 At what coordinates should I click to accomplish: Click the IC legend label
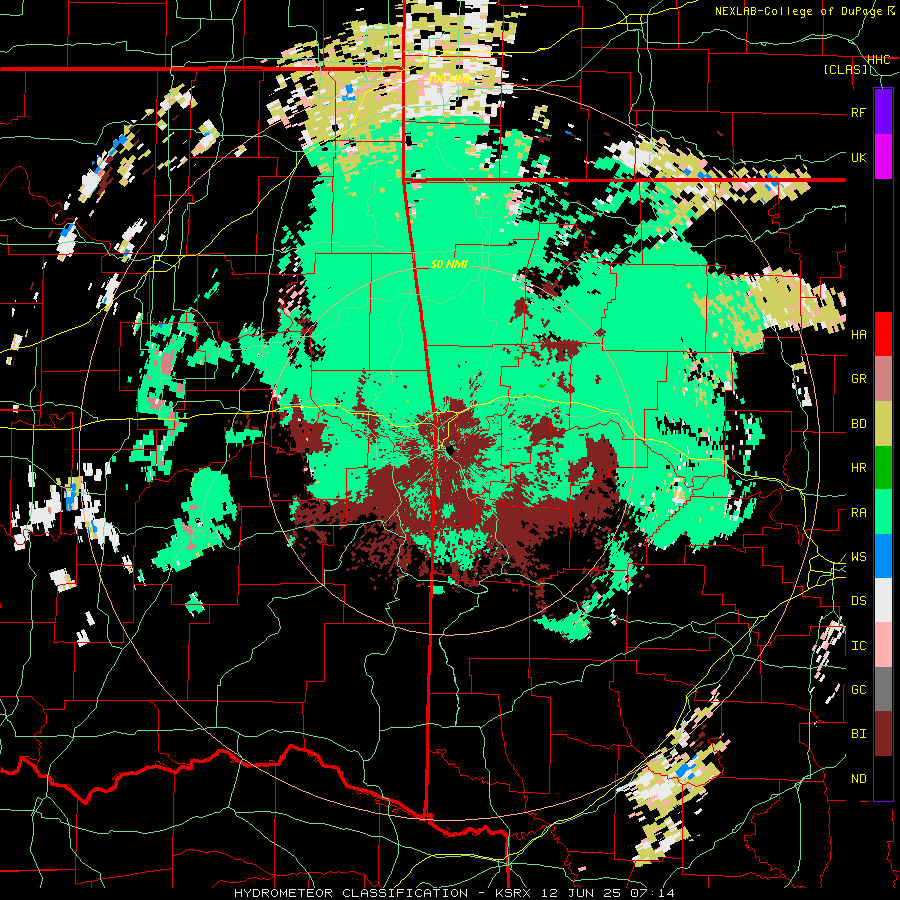pos(858,646)
